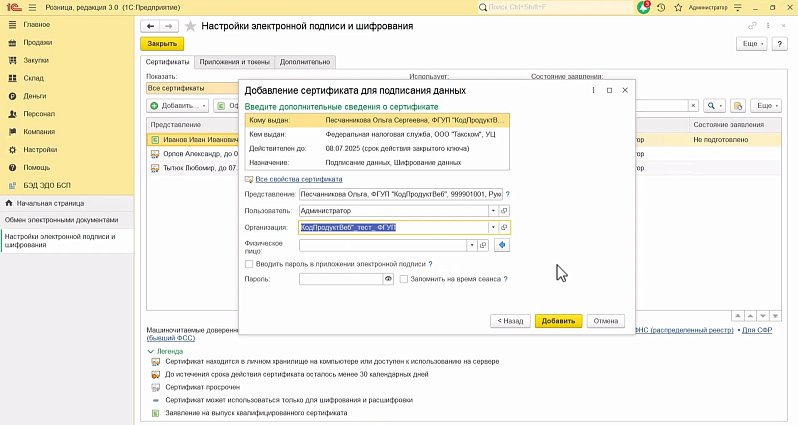Copy link icon near top right
798x425 pixels.
(x=752, y=25)
